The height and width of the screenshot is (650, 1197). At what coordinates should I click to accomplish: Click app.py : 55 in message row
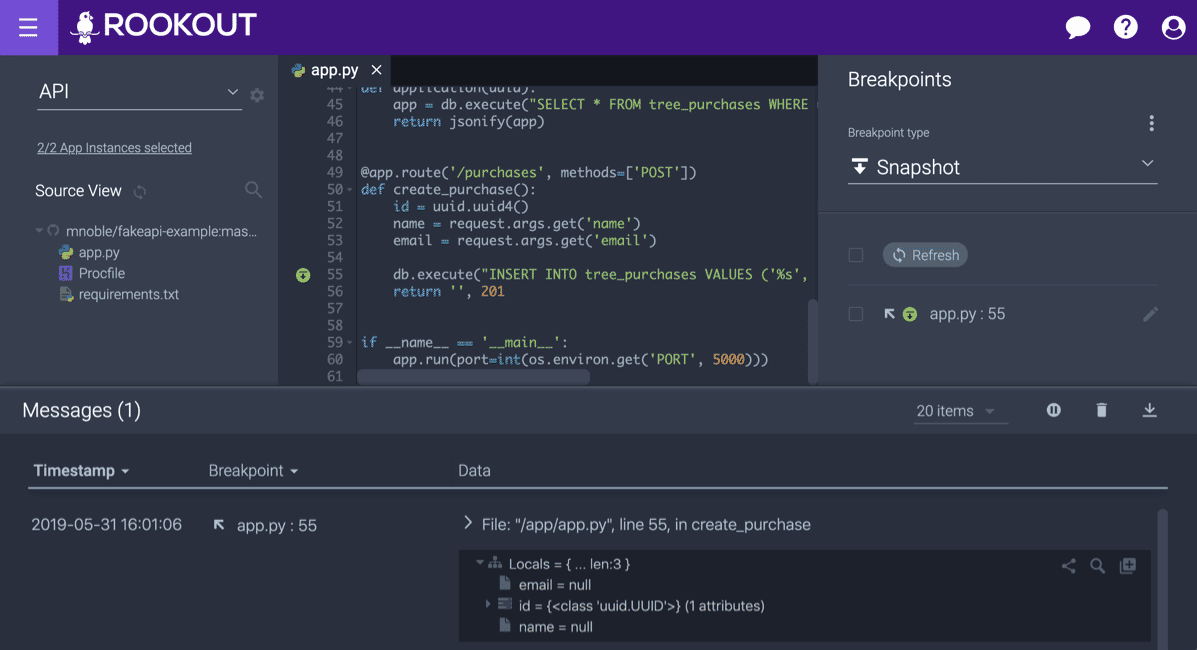[276, 525]
